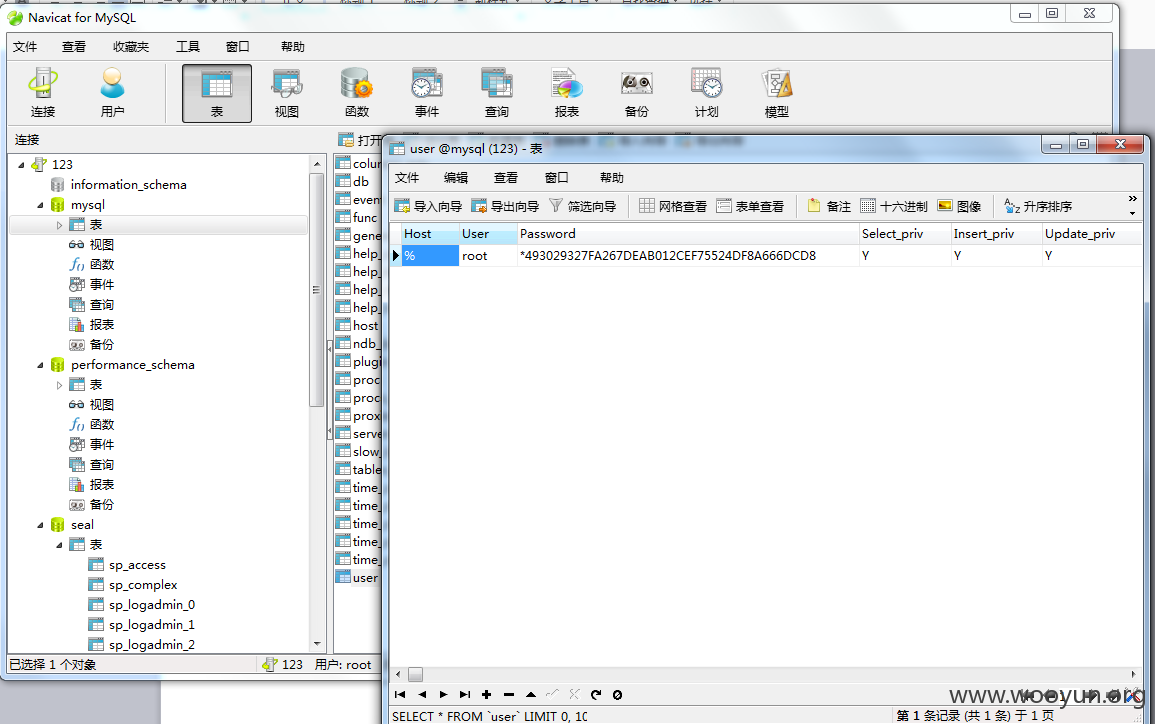The width and height of the screenshot is (1155, 724).
Task: Open the 模型 model toolbar button
Action: (776, 93)
